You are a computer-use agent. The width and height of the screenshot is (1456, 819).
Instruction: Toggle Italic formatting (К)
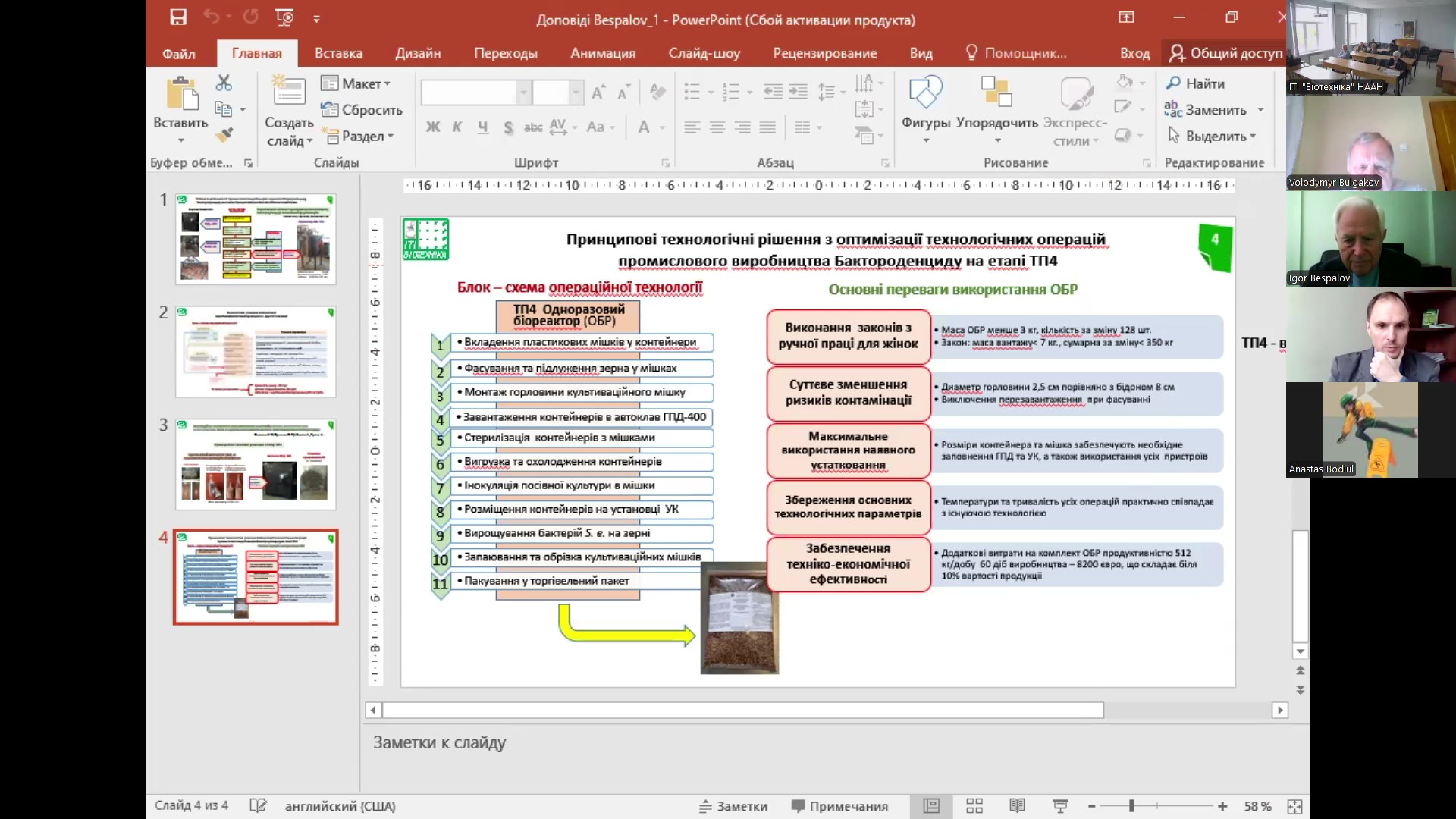point(457,127)
